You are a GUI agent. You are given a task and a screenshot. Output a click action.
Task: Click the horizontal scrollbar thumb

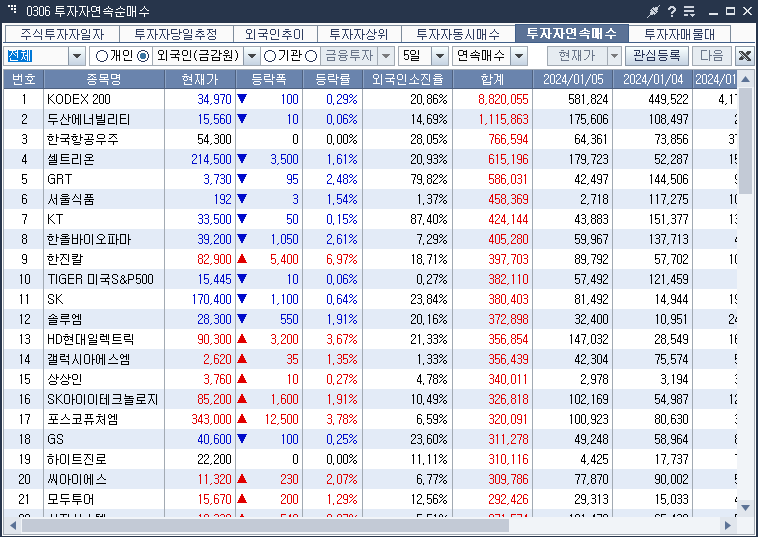coord(265,525)
